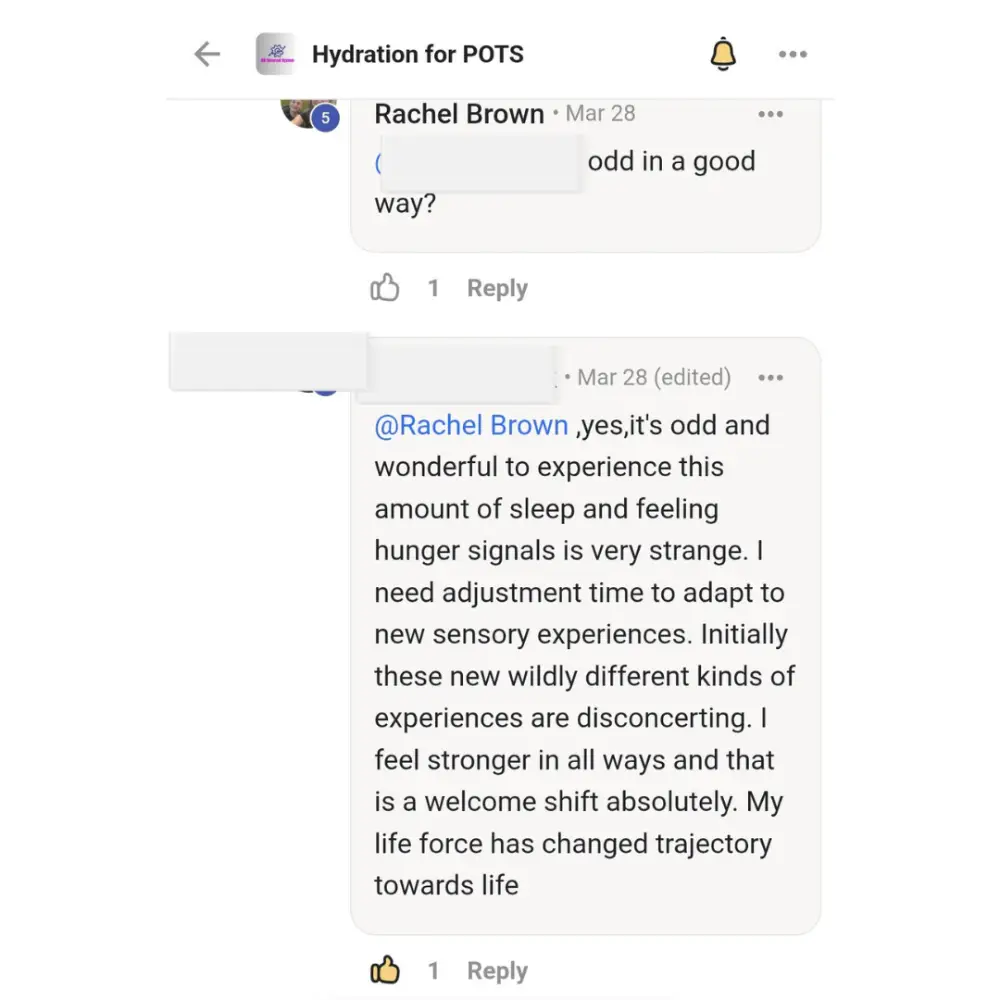Open more options on the edited comment

click(770, 378)
